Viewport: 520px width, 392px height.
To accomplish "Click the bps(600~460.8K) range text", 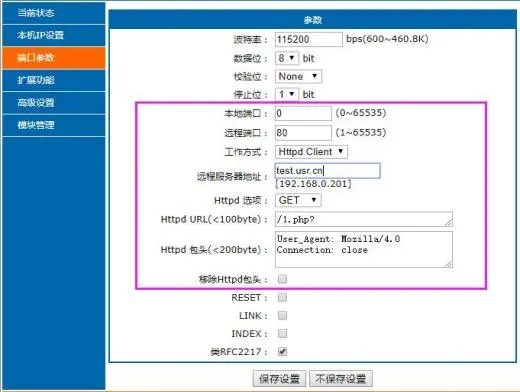I will (x=387, y=39).
